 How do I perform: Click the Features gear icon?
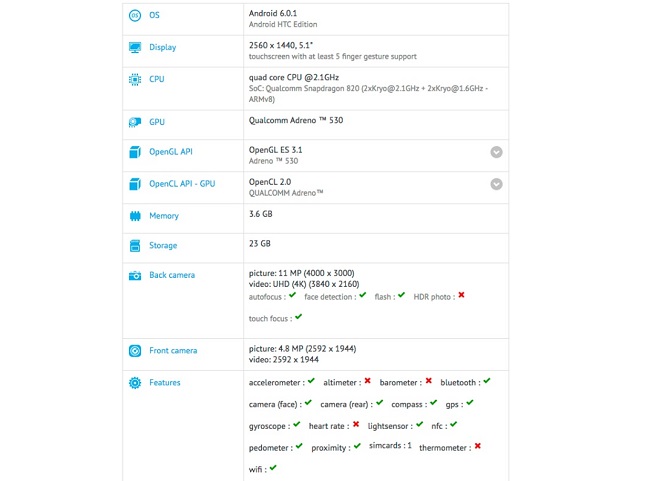click(x=134, y=383)
